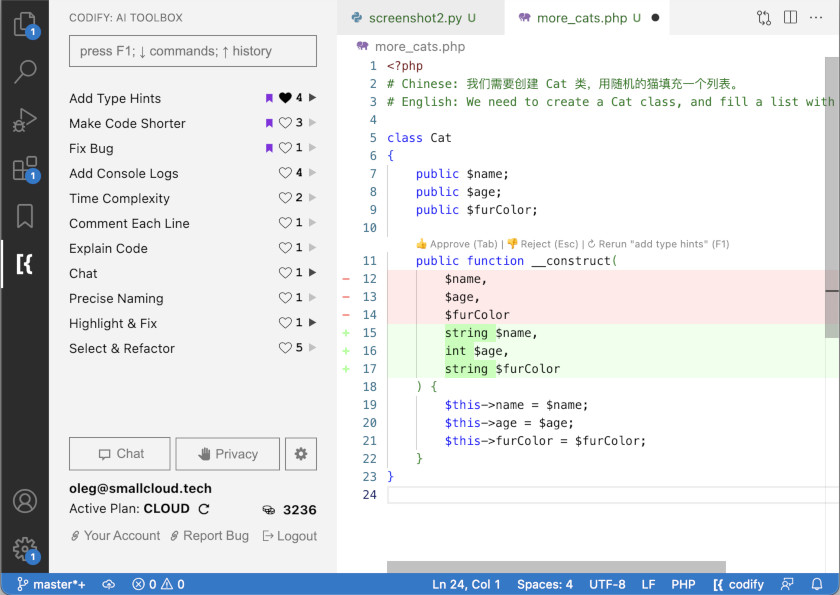Select Precise Naming command

pyautogui.click(x=116, y=298)
